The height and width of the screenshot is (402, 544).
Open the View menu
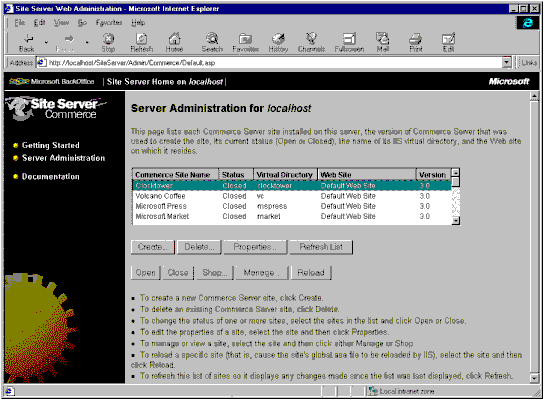pos(61,23)
